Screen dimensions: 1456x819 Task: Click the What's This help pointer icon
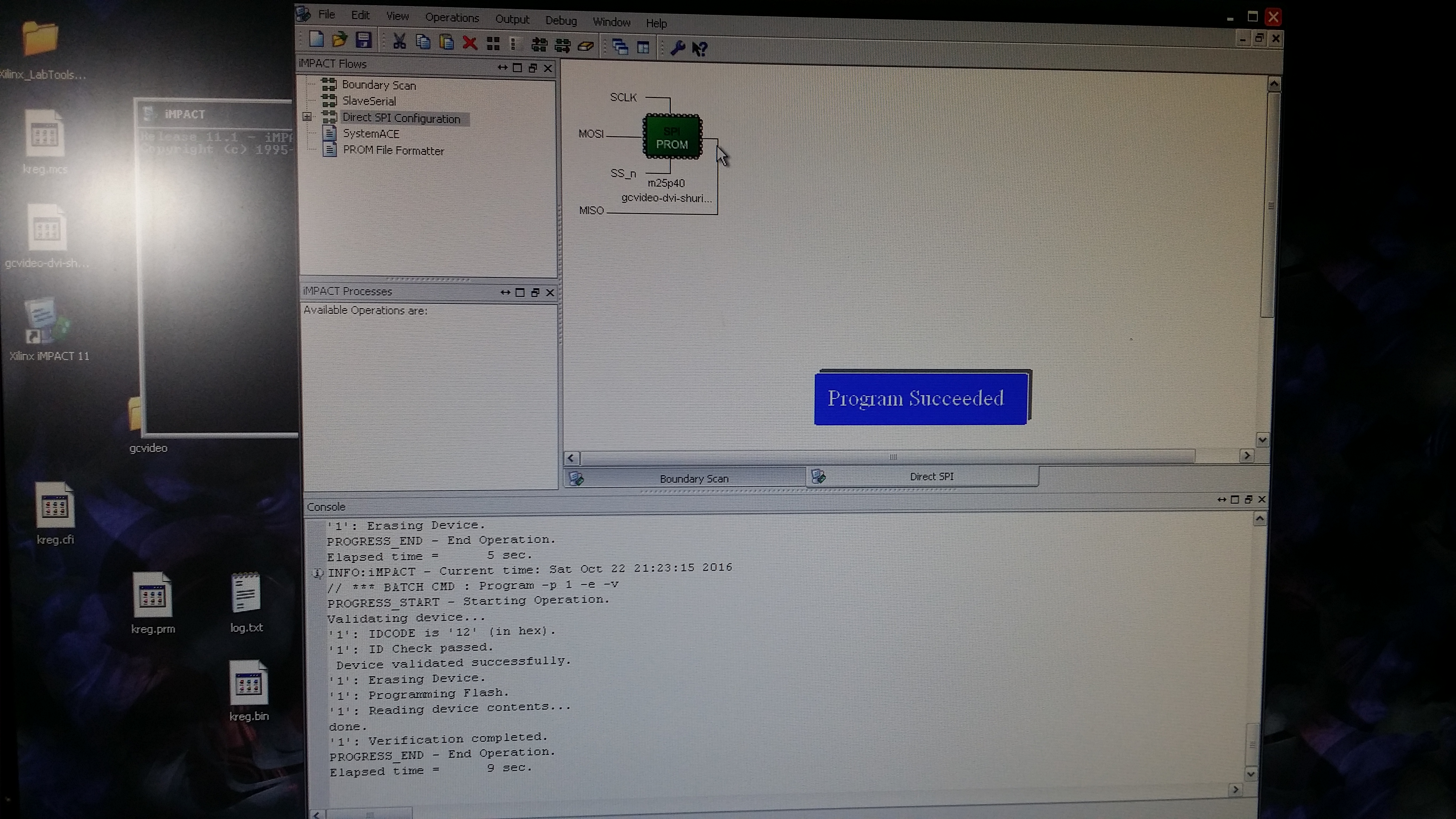(700, 49)
